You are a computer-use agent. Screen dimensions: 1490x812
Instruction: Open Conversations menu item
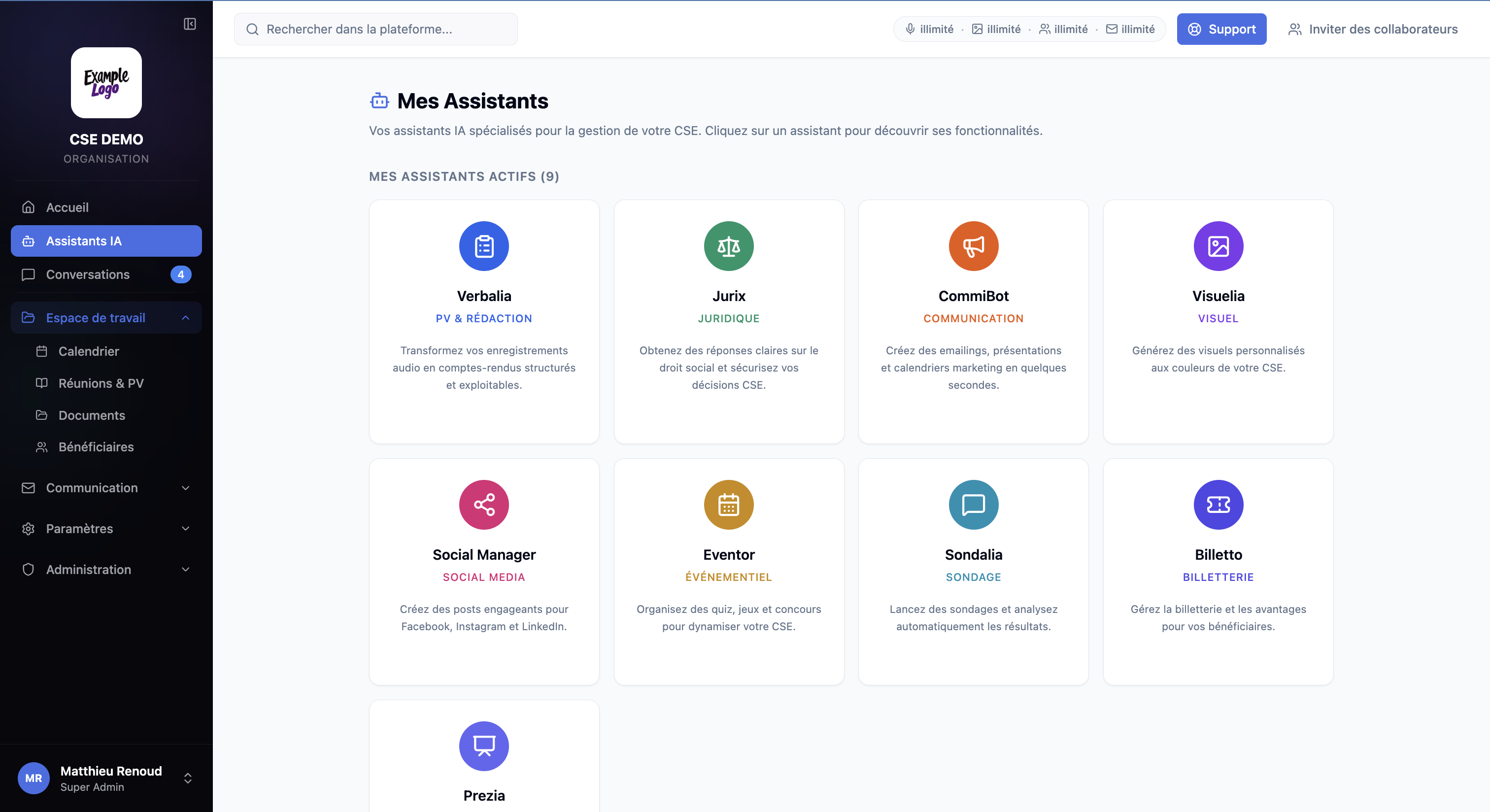click(106, 275)
